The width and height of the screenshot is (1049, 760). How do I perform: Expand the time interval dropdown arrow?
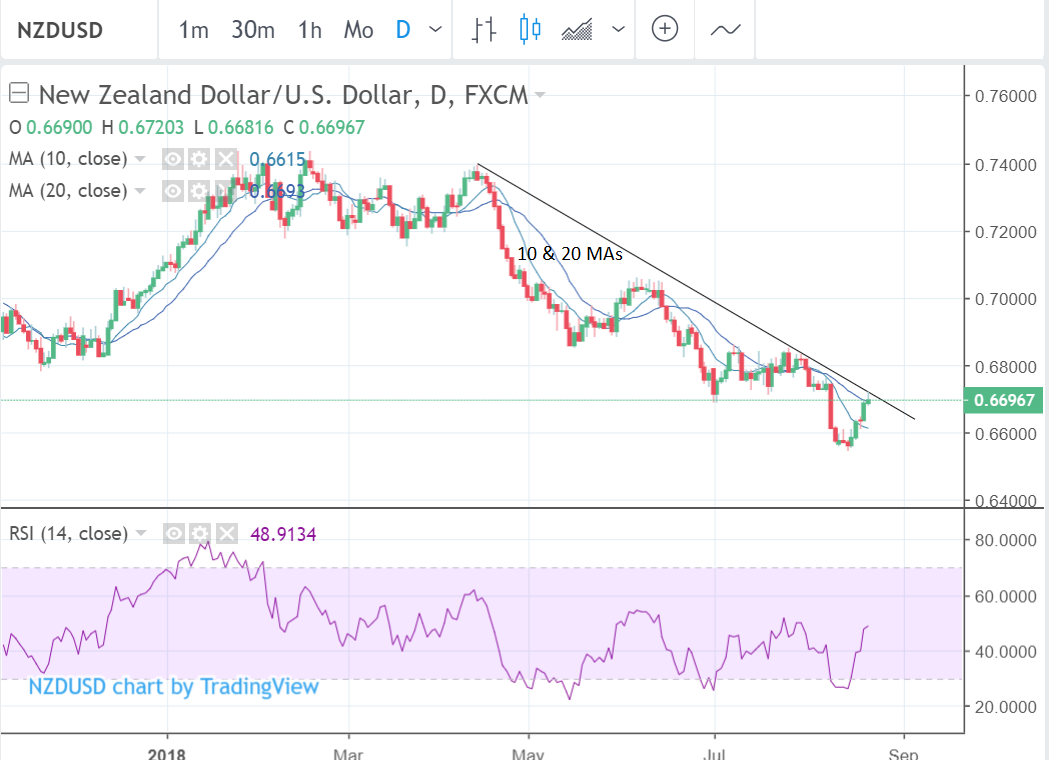click(x=435, y=29)
